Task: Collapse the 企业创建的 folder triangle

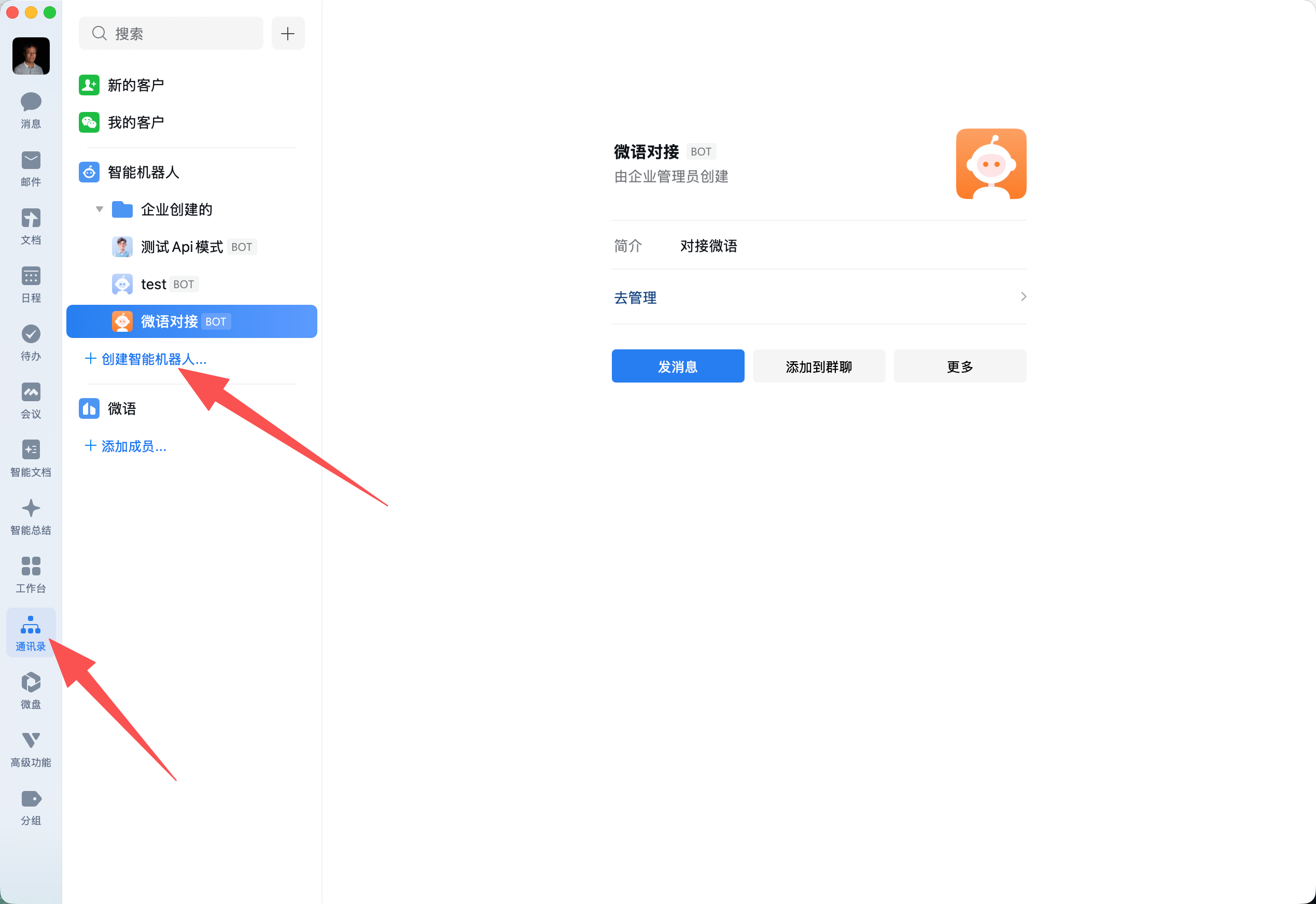Action: (99, 209)
